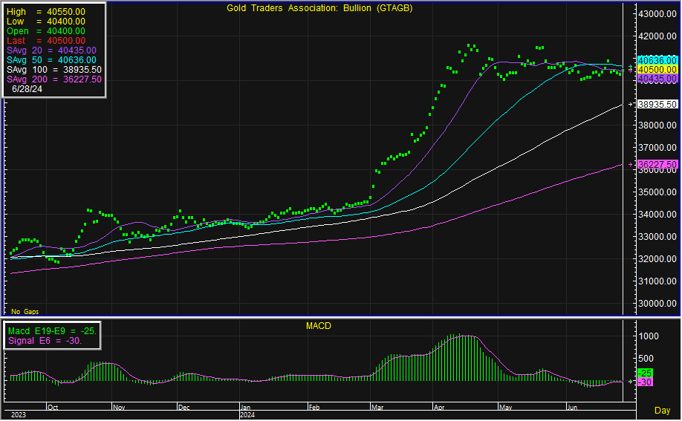
Task: Click the 6/28/24 date in legend box
Action: [28, 89]
